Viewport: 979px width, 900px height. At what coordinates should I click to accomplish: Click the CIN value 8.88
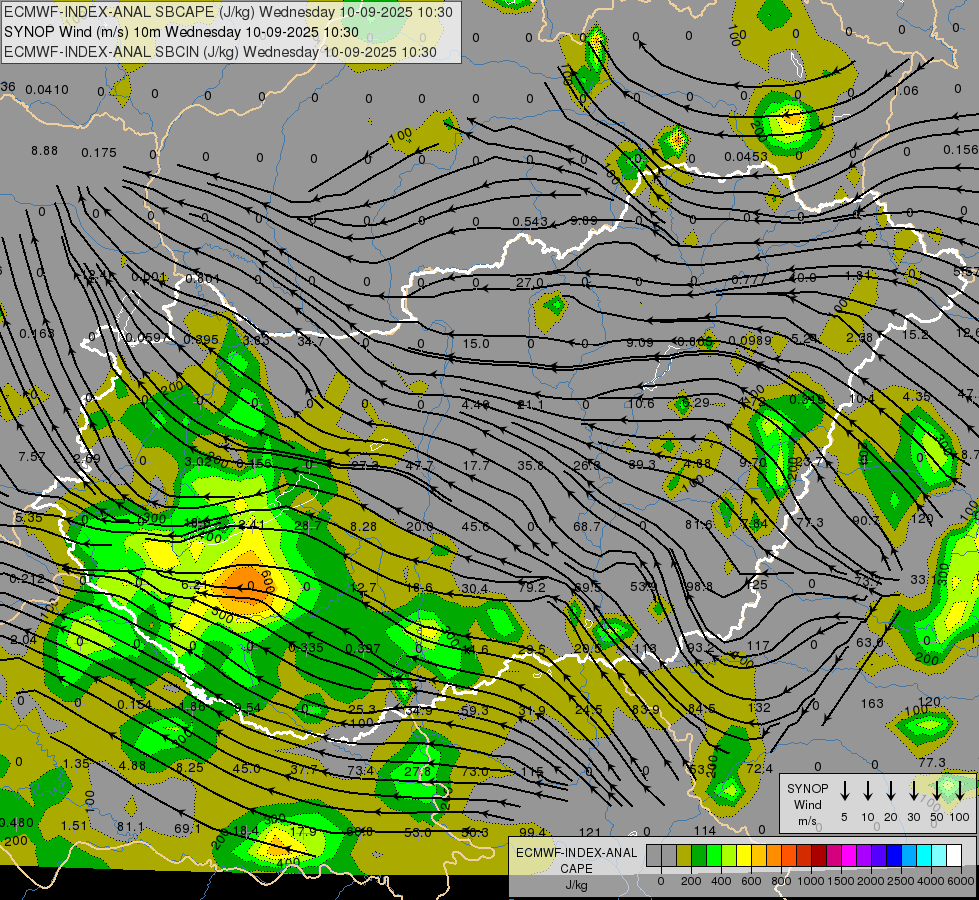[x=44, y=151]
